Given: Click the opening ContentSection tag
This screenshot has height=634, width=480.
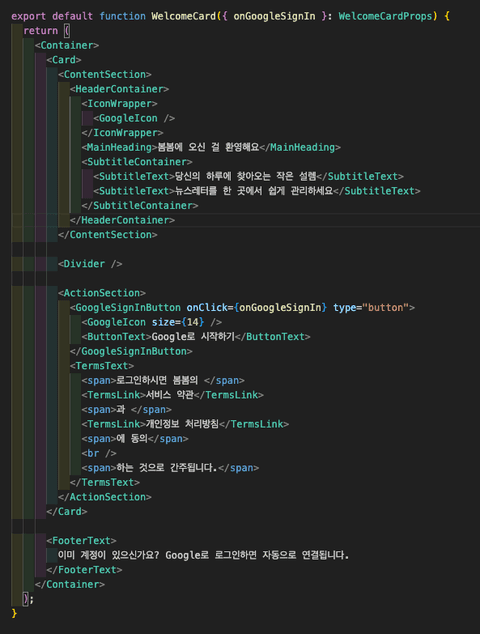Looking at the screenshot, I should click(105, 74).
